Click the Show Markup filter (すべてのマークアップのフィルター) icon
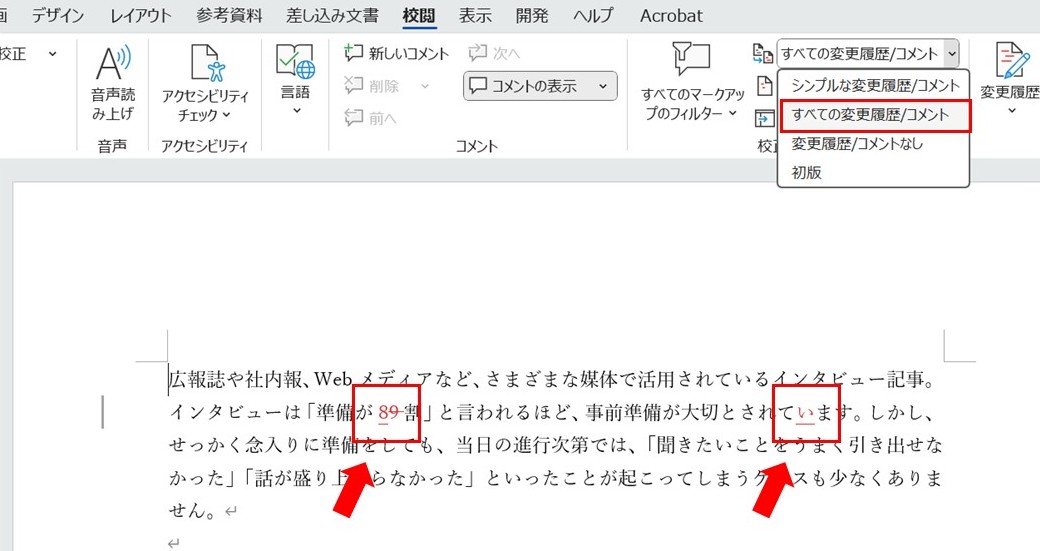 pos(691,60)
